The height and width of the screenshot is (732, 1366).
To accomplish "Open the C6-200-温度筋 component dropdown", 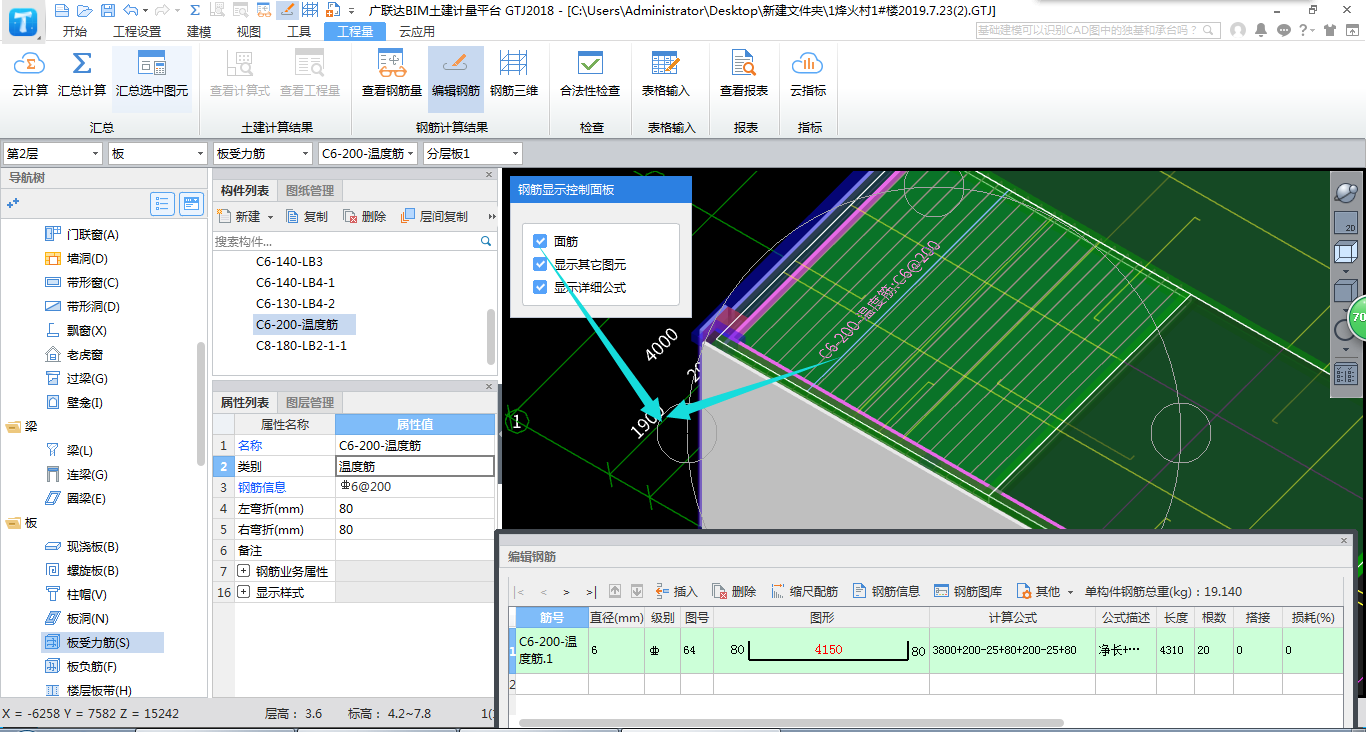I will tap(368, 153).
